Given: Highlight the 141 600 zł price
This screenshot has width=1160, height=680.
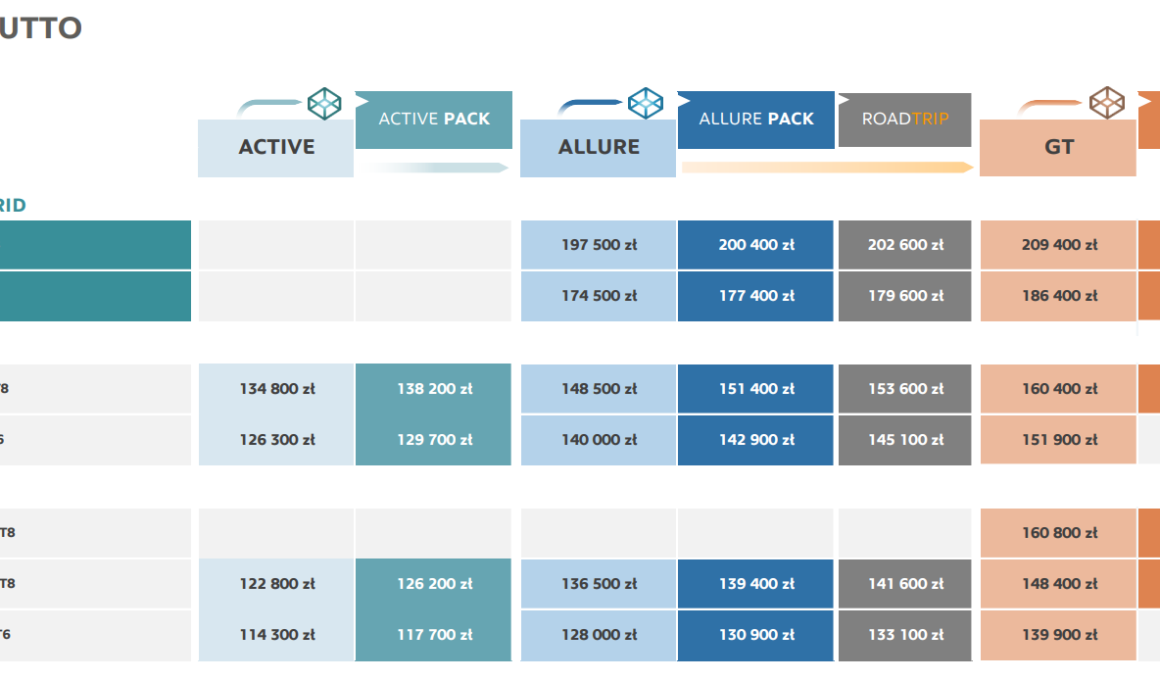Looking at the screenshot, I should coord(905,584).
